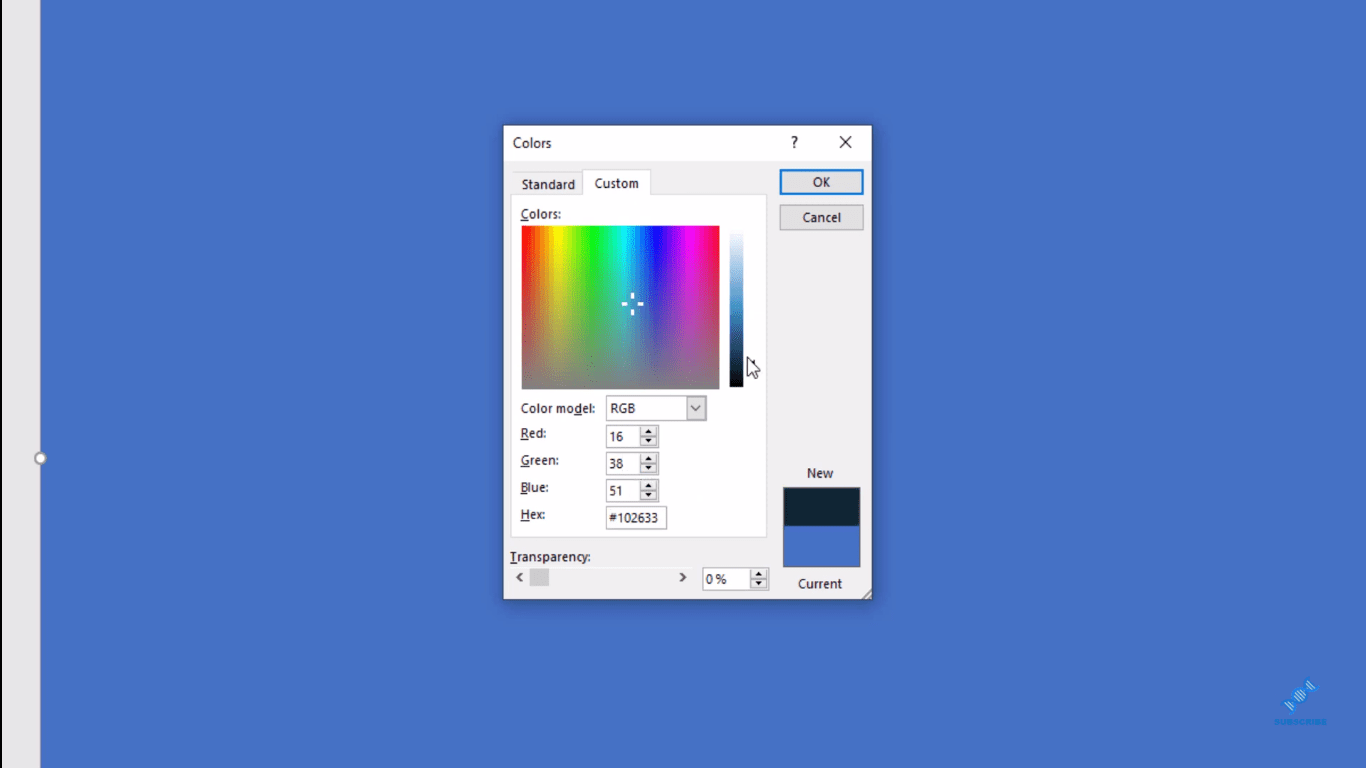Screen dimensions: 1366x768
Task: Decrease the Red value spinner
Action: point(648,441)
